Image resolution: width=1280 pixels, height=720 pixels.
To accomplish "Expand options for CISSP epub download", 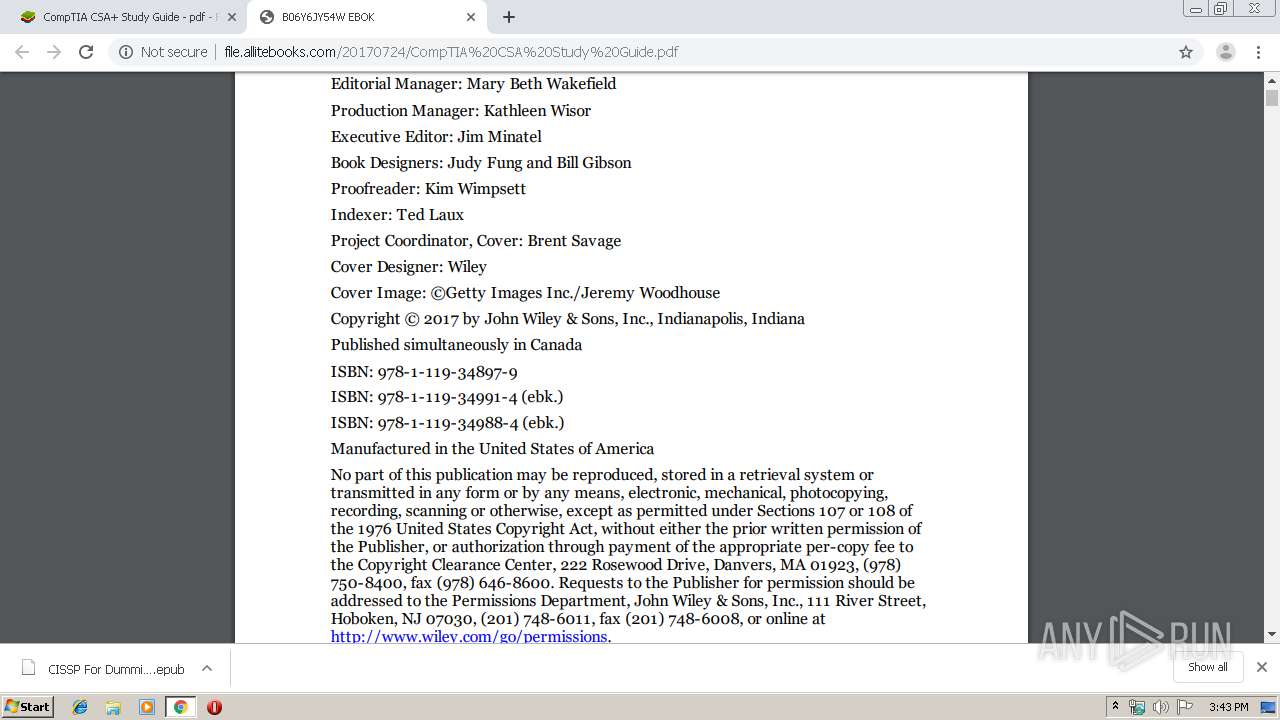I will point(207,668).
